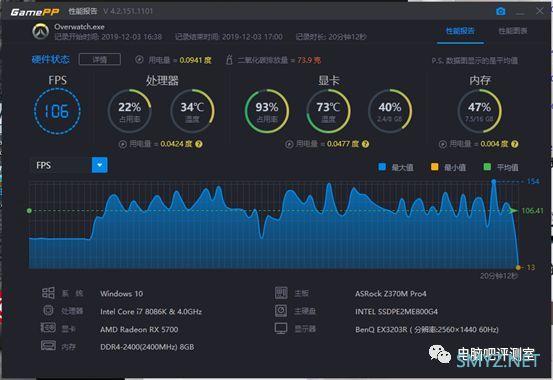Click the screenshot camera icon
Image resolution: width=553 pixels, height=380 pixels.
click(500, 12)
